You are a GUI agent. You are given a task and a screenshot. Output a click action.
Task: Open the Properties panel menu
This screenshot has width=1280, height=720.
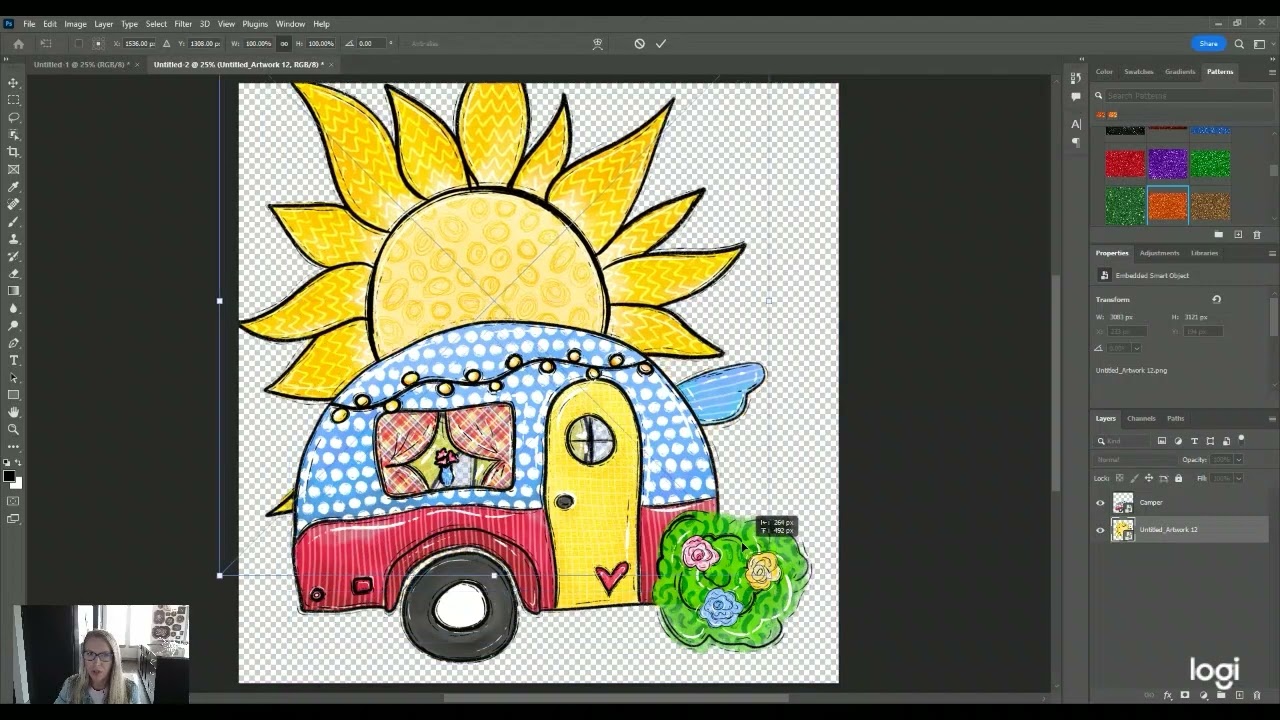tap(1272, 253)
